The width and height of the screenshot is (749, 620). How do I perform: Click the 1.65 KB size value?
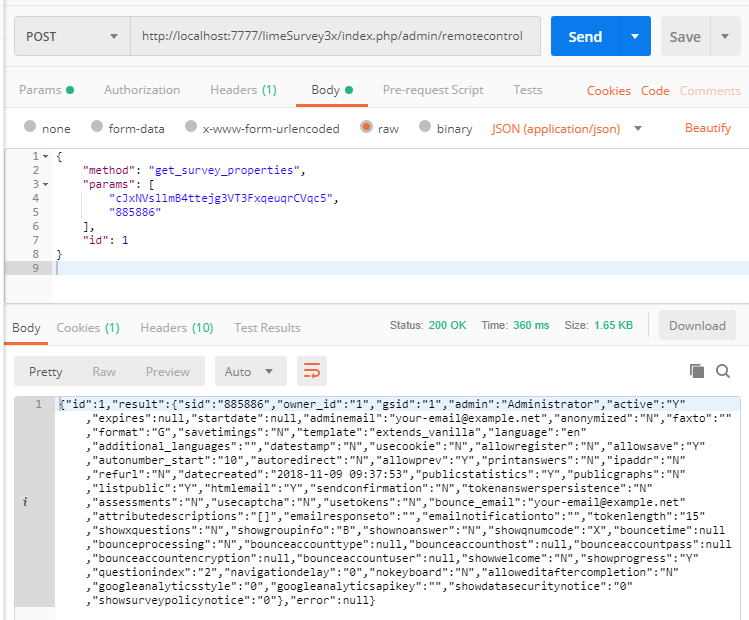click(x=613, y=325)
